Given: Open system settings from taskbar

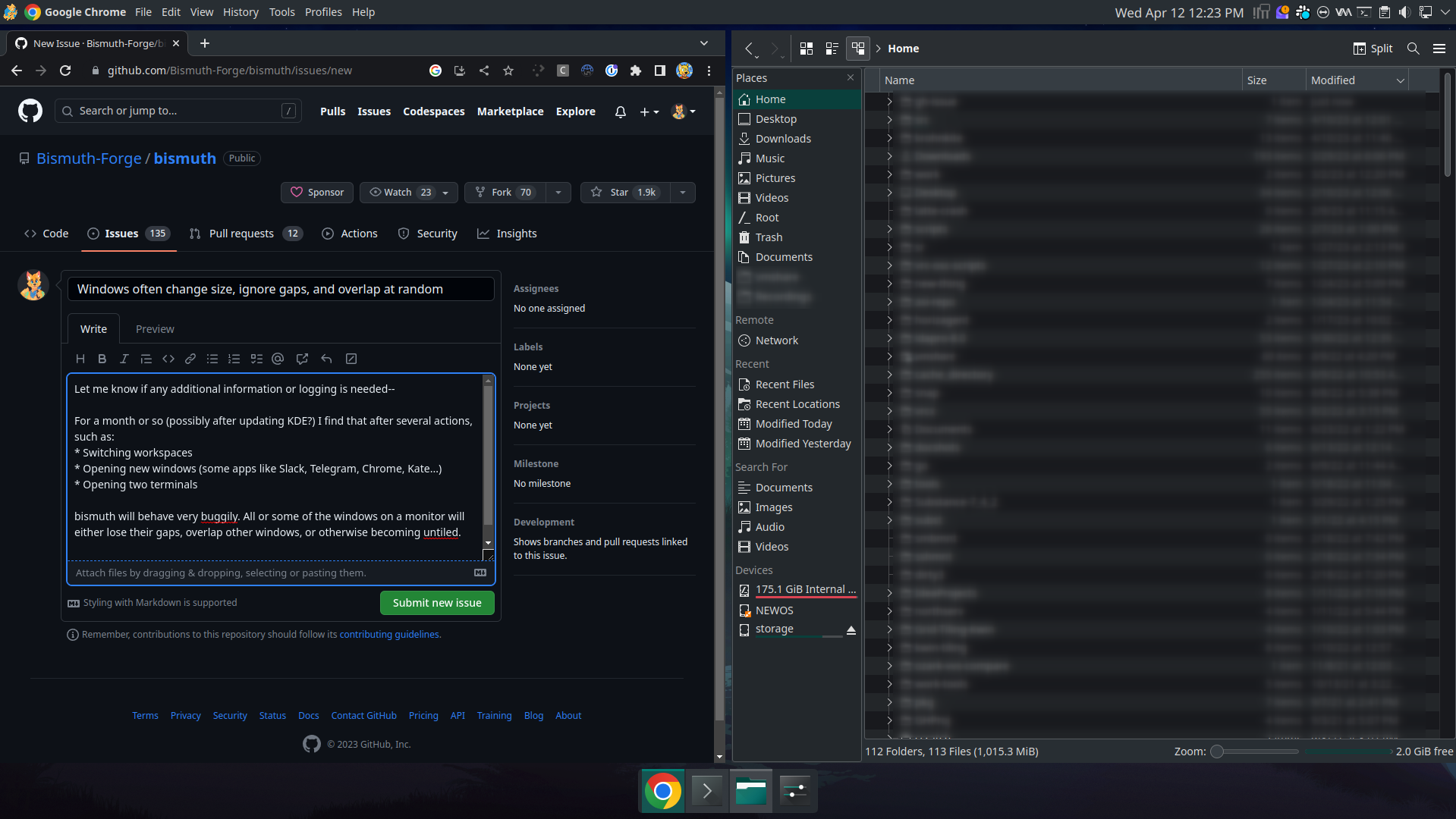Looking at the screenshot, I should pyautogui.click(x=794, y=791).
